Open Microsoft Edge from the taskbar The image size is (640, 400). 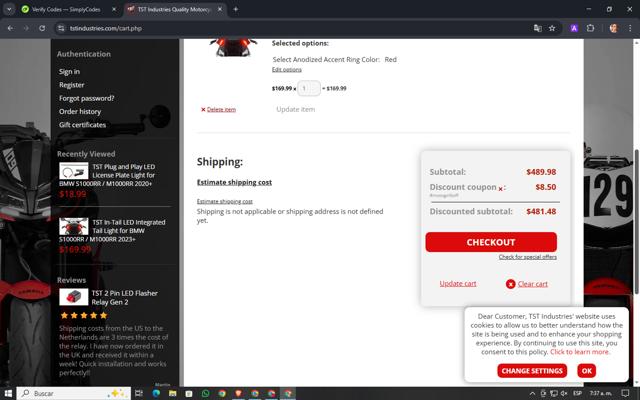click(156, 393)
